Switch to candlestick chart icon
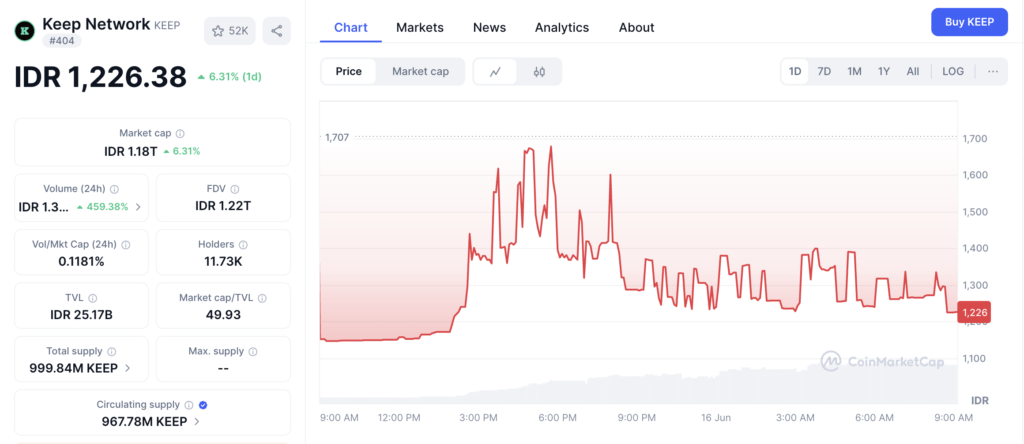Image resolution: width=1024 pixels, height=444 pixels. (x=539, y=72)
